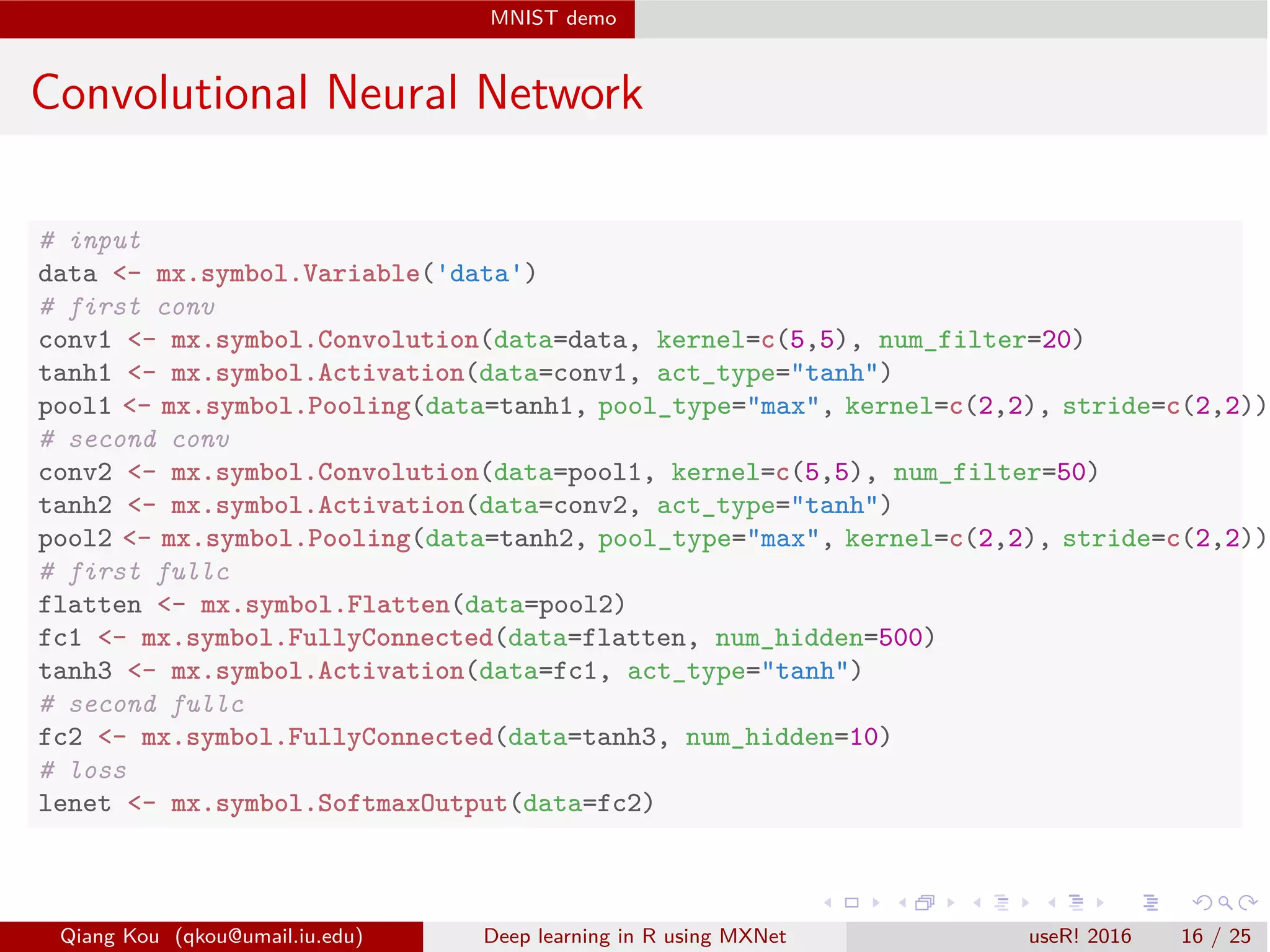The height and width of the screenshot is (952, 1270).
Task: Click the Deep learning in R title link
Action: (634, 936)
